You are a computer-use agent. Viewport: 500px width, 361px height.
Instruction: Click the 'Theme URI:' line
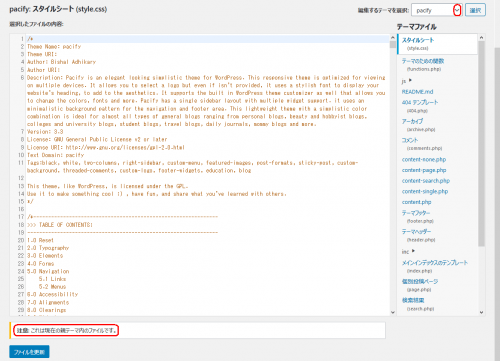42,54
